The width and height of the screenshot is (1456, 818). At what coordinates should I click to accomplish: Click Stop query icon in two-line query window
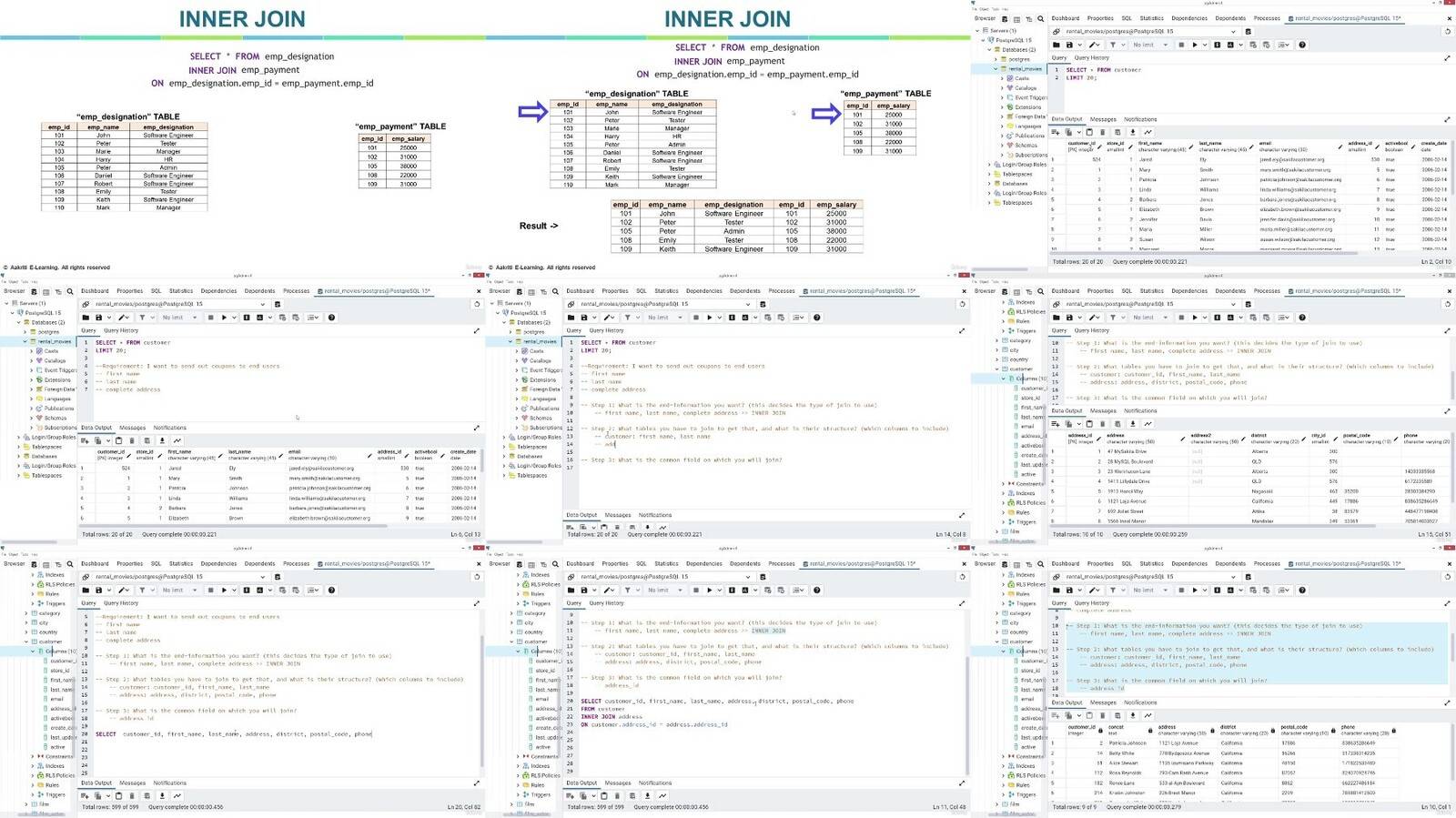coord(1181,45)
